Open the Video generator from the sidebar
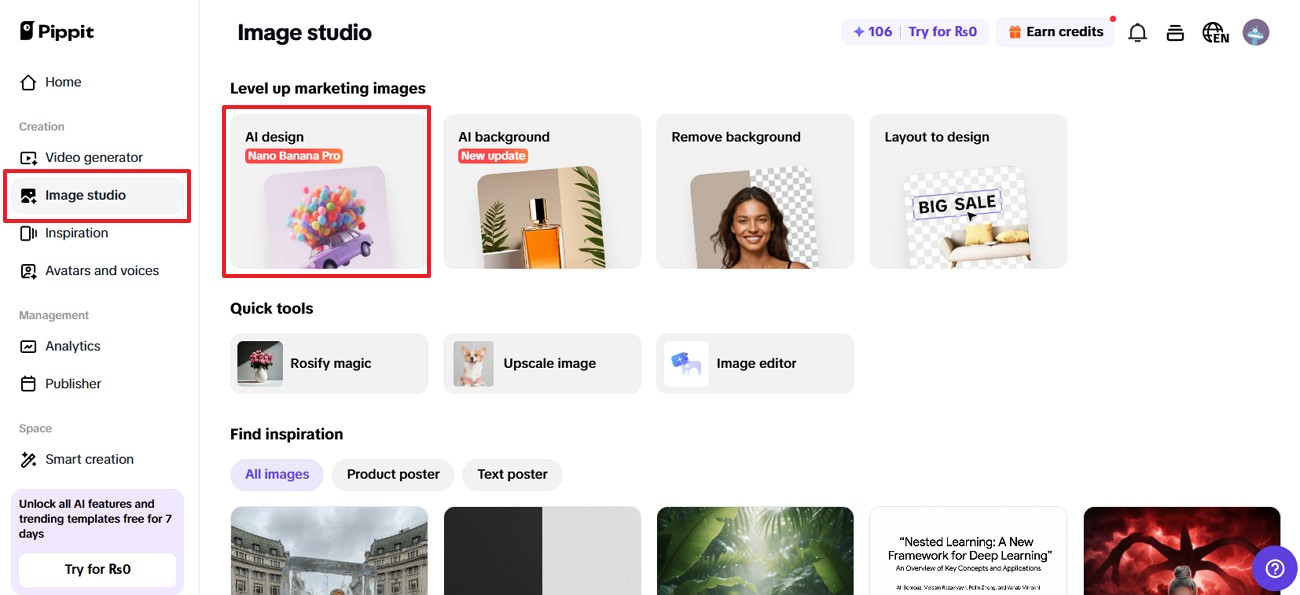Image resolution: width=1300 pixels, height=595 pixels. (x=93, y=157)
